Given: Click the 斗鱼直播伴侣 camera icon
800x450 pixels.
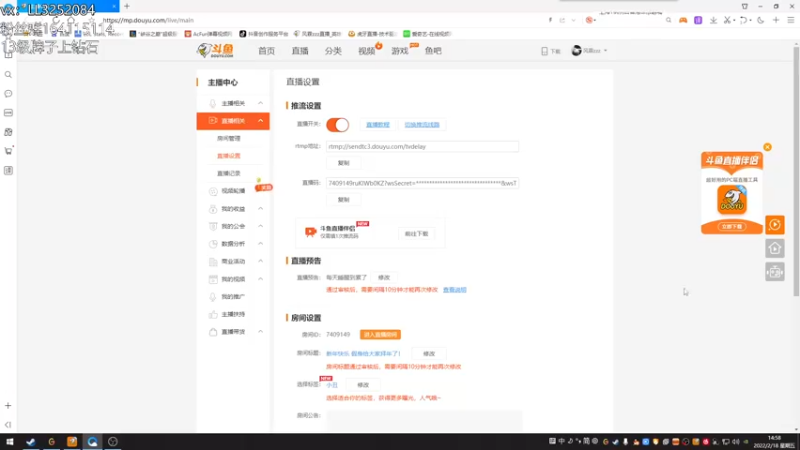Looking at the screenshot, I should point(310,232).
